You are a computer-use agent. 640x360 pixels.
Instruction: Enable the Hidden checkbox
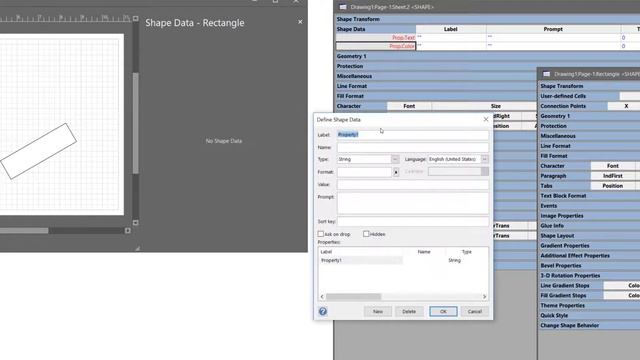click(x=366, y=234)
